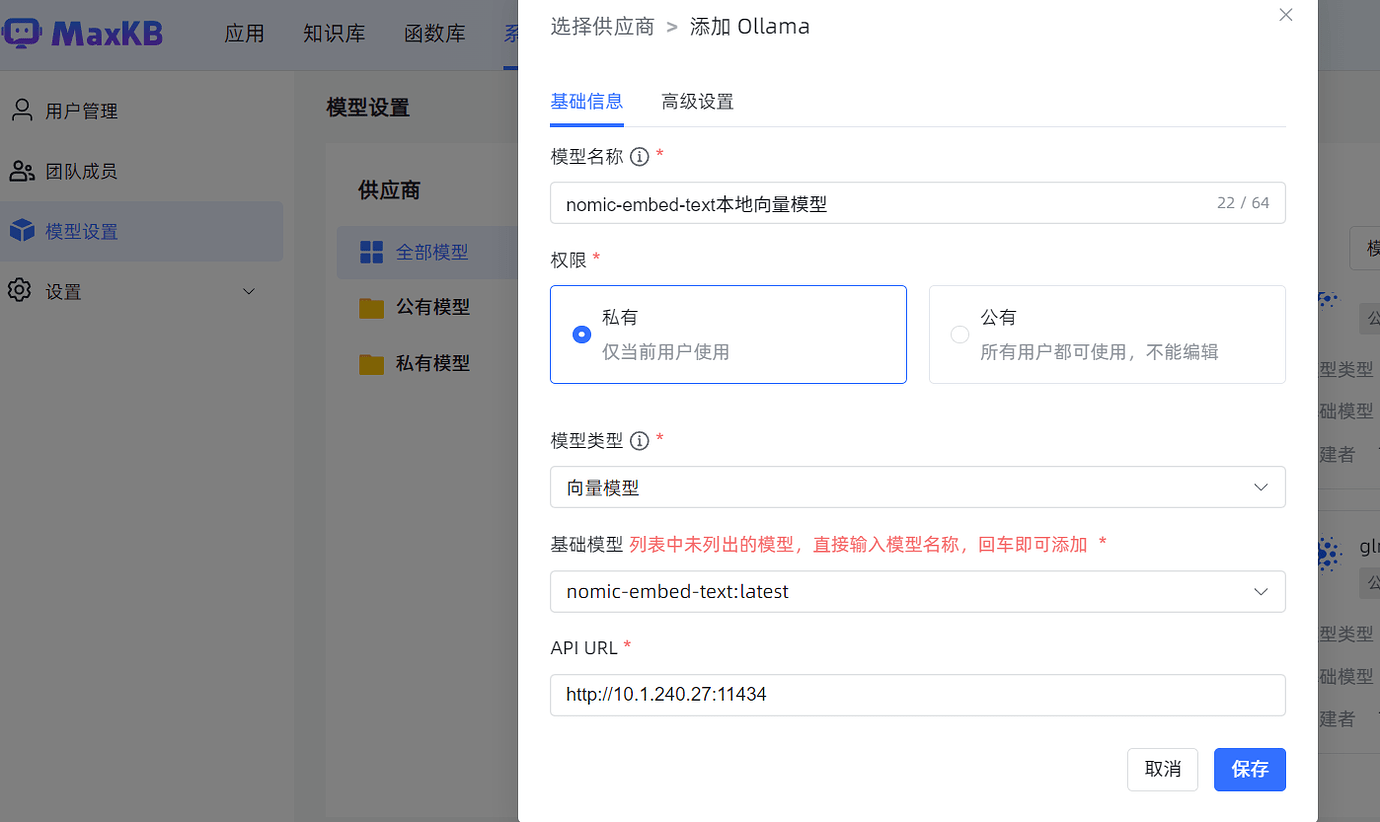Open the 知识库 menu in the top bar
Viewport: 1380px width, 822px height.
tap(335, 33)
